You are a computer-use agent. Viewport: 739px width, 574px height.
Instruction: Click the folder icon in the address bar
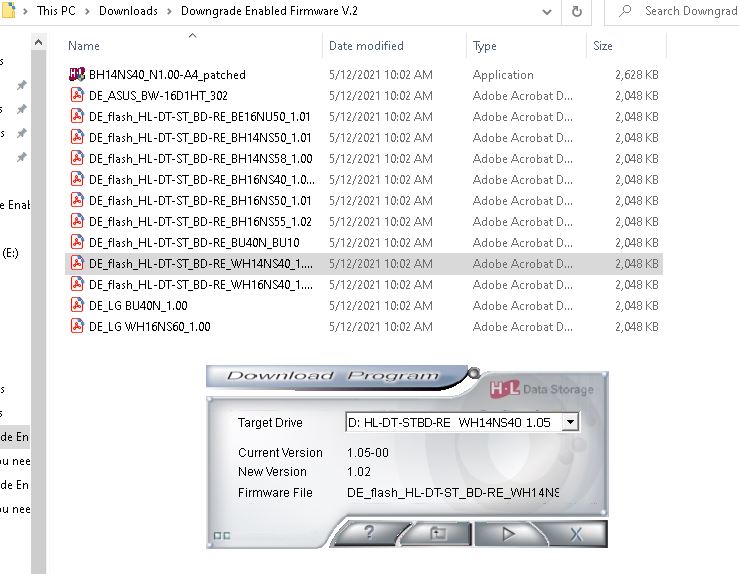coord(8,10)
